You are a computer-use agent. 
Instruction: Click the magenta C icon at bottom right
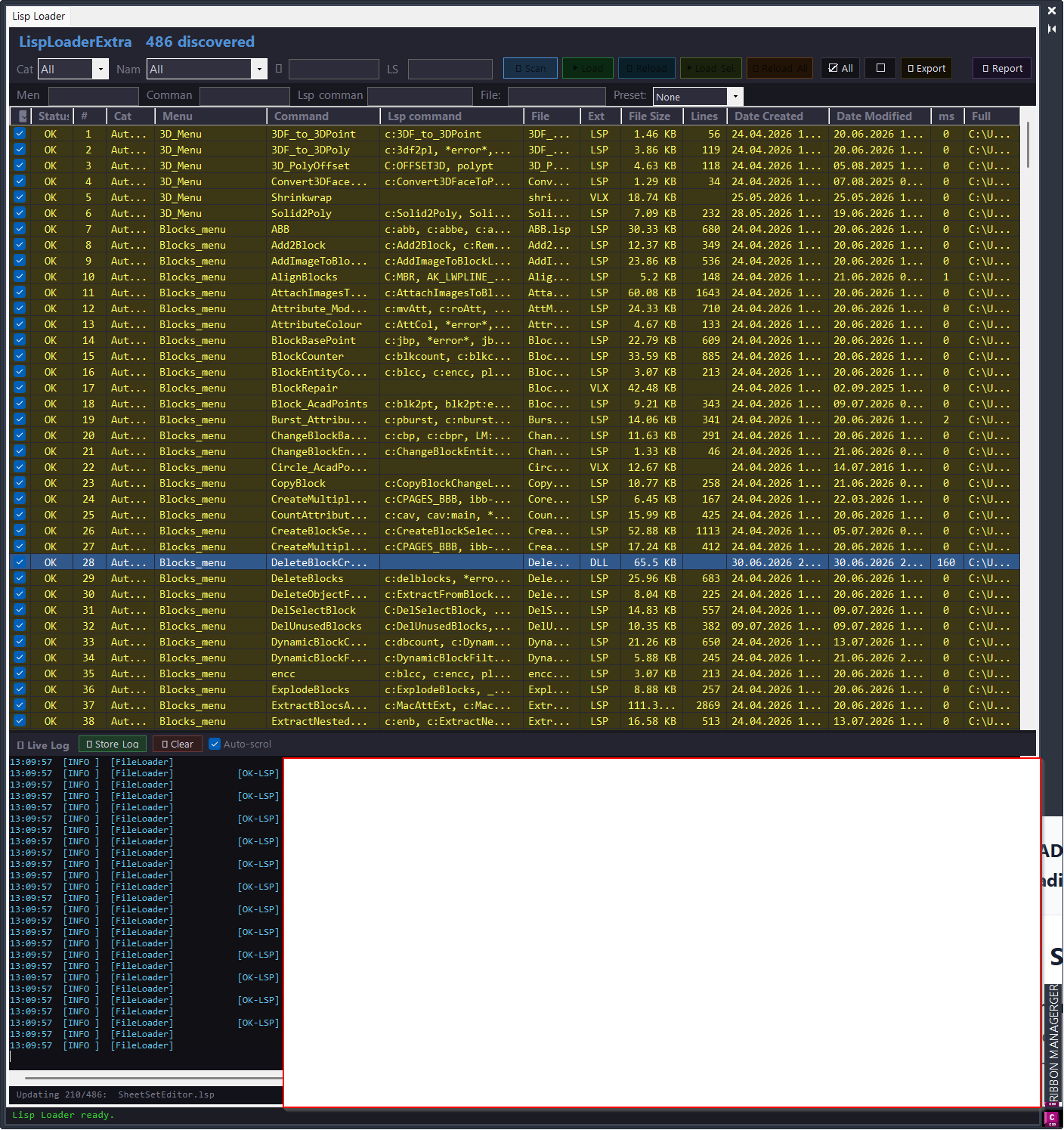tap(1051, 1118)
